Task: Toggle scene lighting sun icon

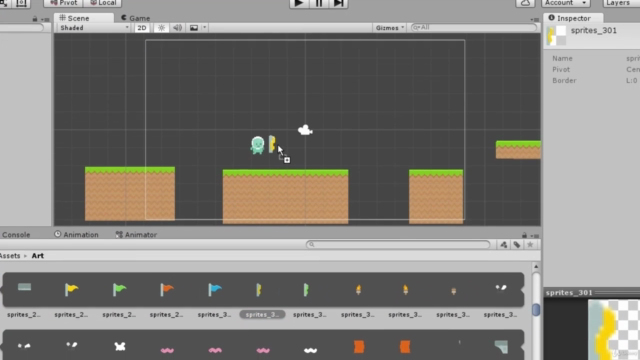Action: point(162,28)
